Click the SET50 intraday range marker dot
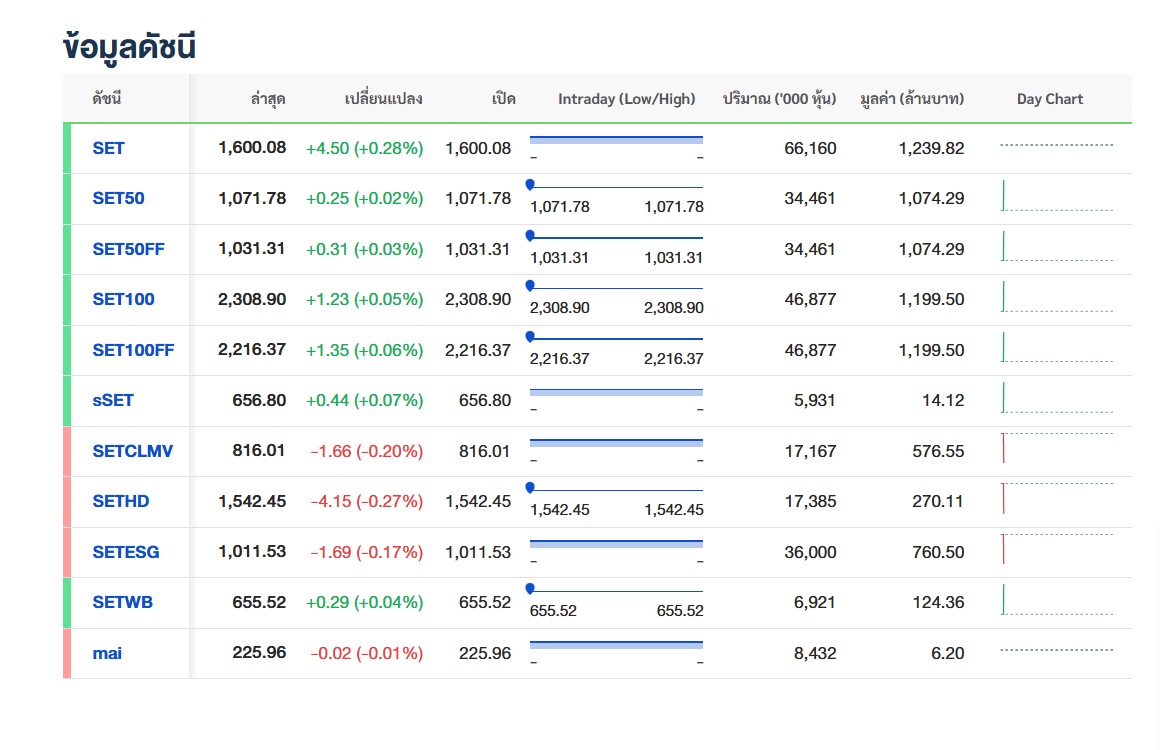 pos(530,184)
